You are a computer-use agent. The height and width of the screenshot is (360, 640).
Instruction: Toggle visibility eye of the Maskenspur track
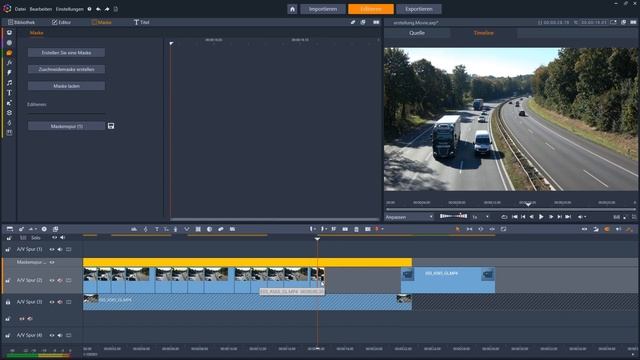pyautogui.click(x=52, y=262)
